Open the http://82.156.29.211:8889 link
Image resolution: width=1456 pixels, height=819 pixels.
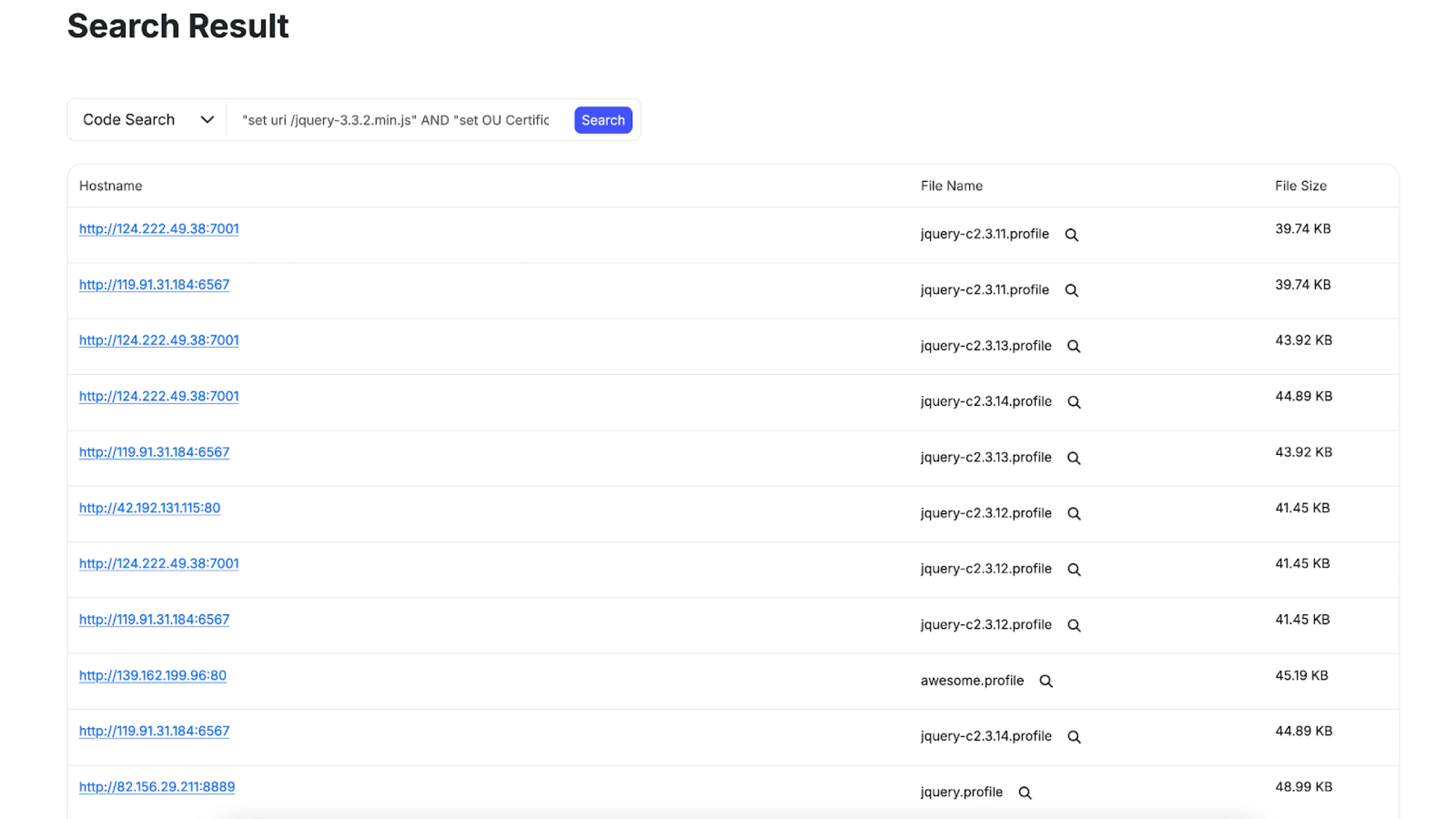(157, 787)
